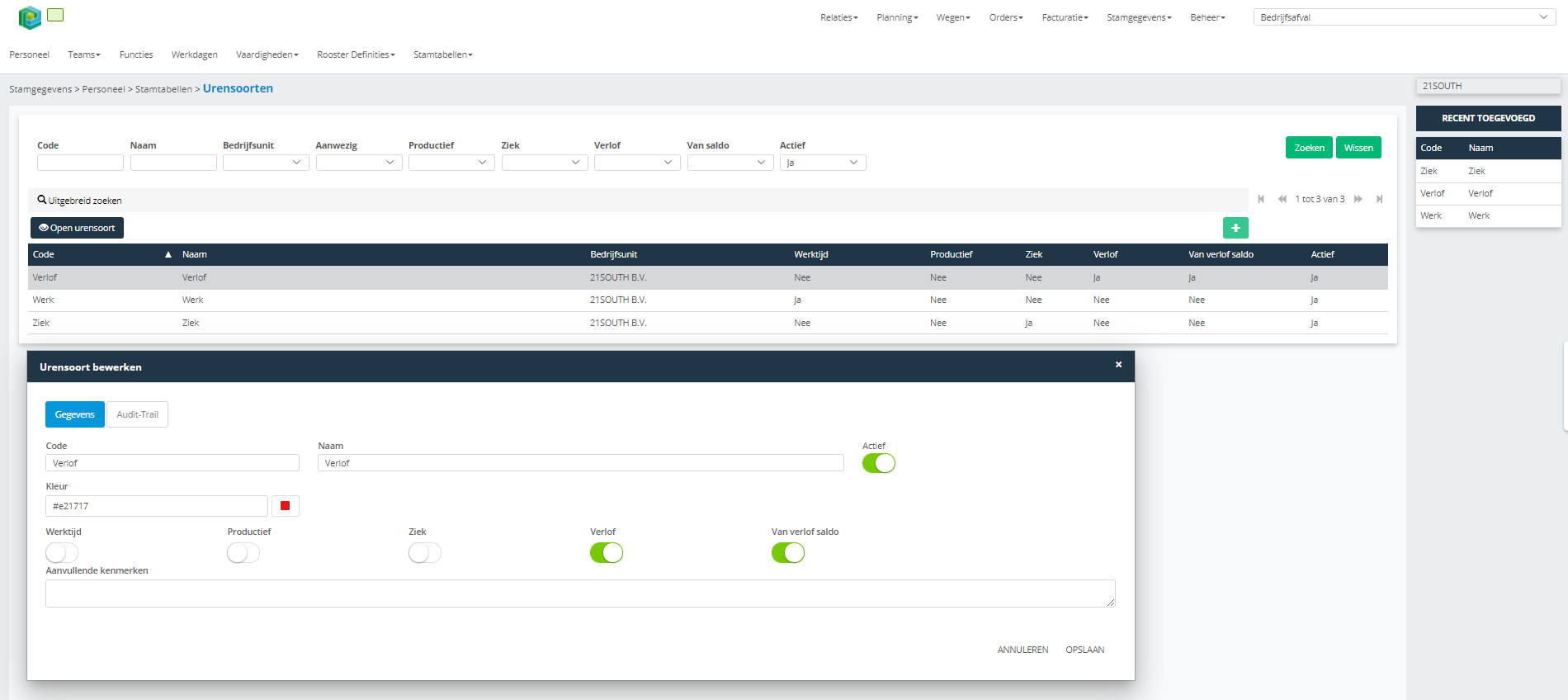Go to last page of results

(x=1379, y=199)
